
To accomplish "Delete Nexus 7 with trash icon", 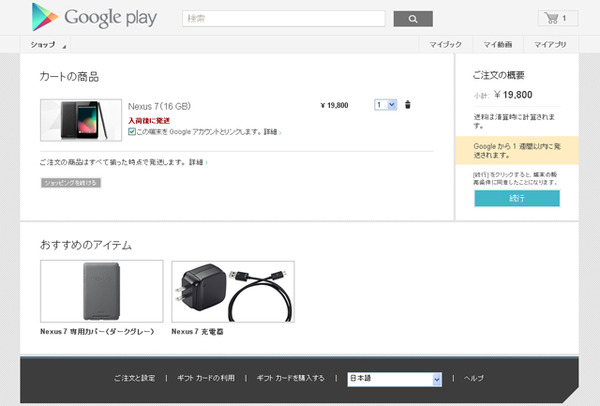I will pyautogui.click(x=408, y=104).
